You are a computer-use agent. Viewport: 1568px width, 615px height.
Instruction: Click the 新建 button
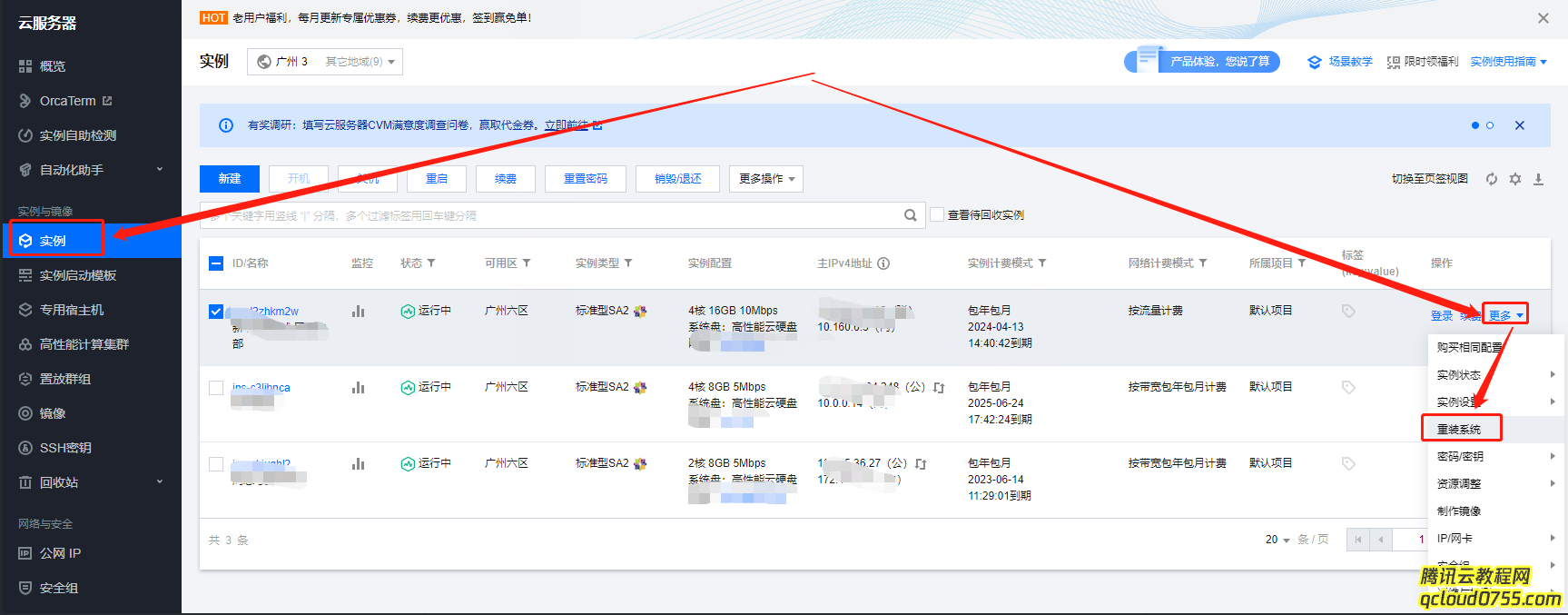tap(230, 179)
